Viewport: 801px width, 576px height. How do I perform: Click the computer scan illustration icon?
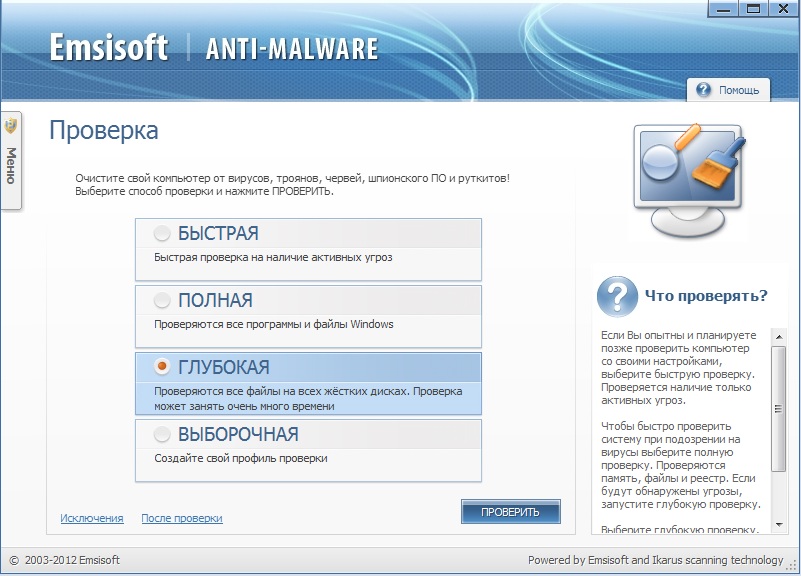point(689,180)
